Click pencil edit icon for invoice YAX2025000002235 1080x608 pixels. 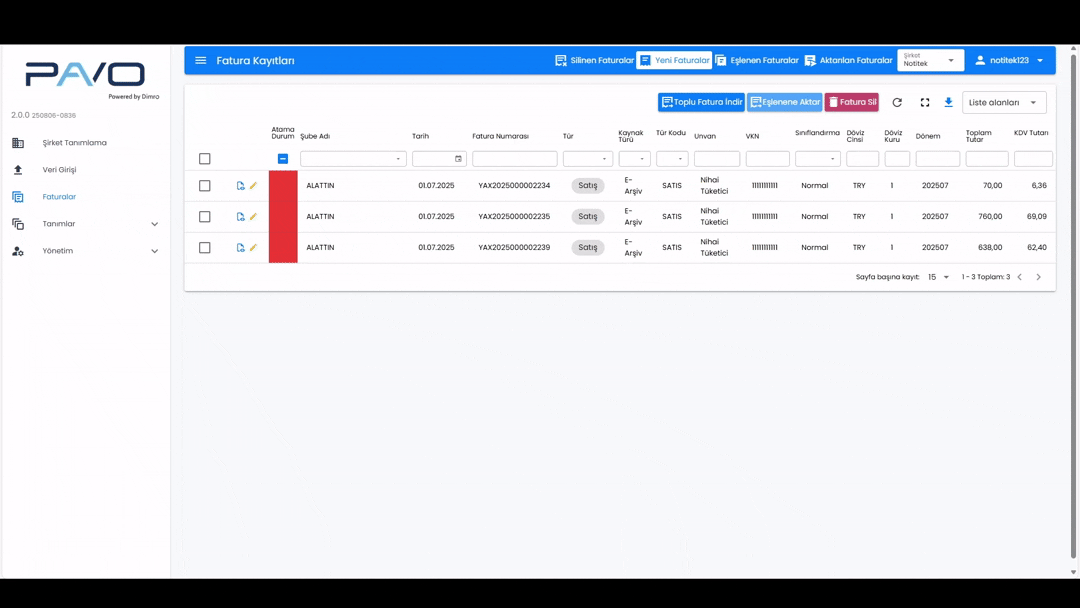(253, 217)
